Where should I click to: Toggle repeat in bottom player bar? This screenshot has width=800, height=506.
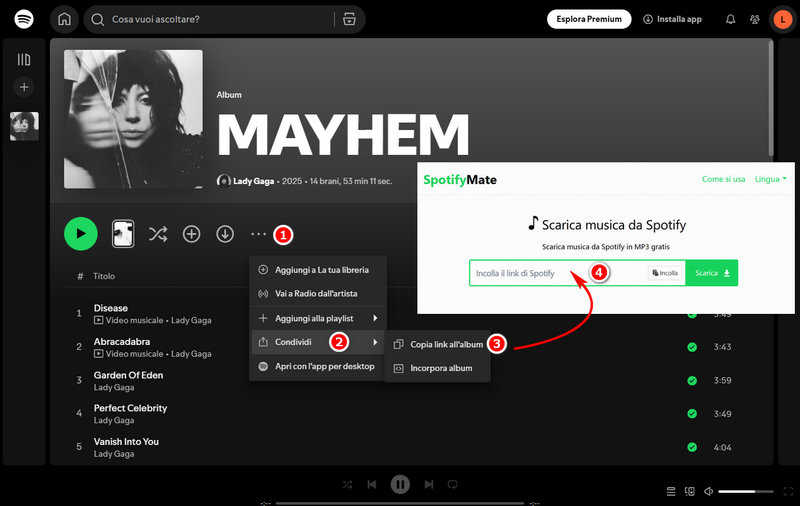(453, 485)
